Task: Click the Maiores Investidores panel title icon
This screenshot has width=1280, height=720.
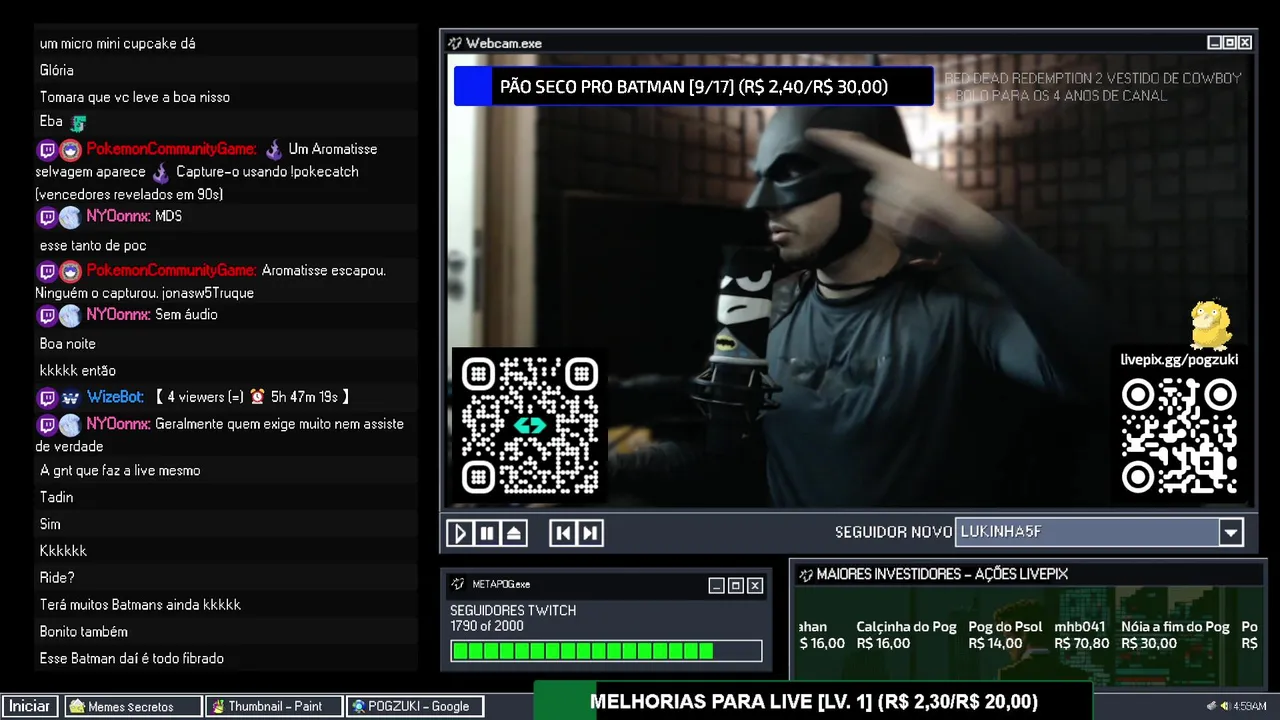Action: point(805,574)
